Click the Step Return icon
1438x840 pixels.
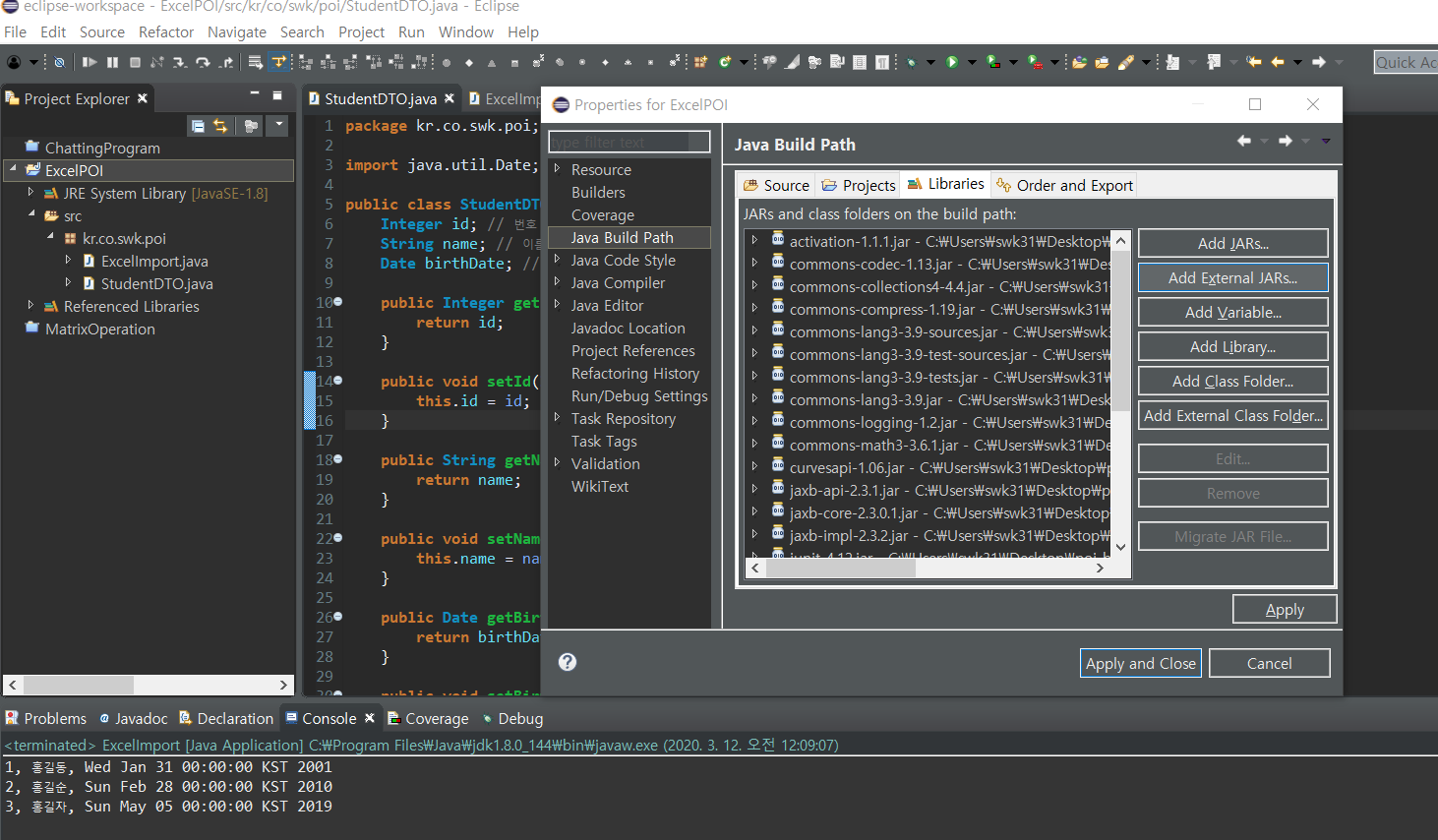tap(226, 62)
